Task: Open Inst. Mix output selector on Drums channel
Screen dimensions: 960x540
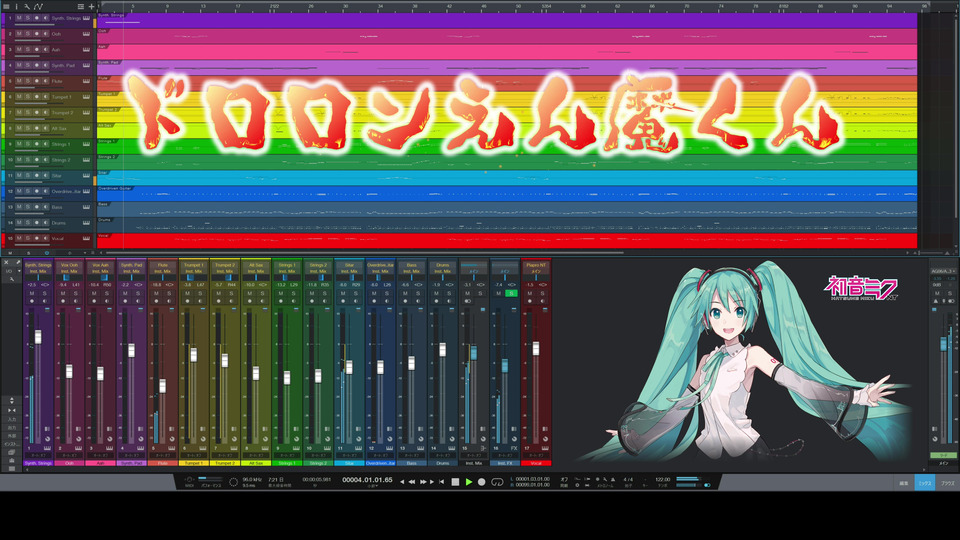Action: coord(443,271)
